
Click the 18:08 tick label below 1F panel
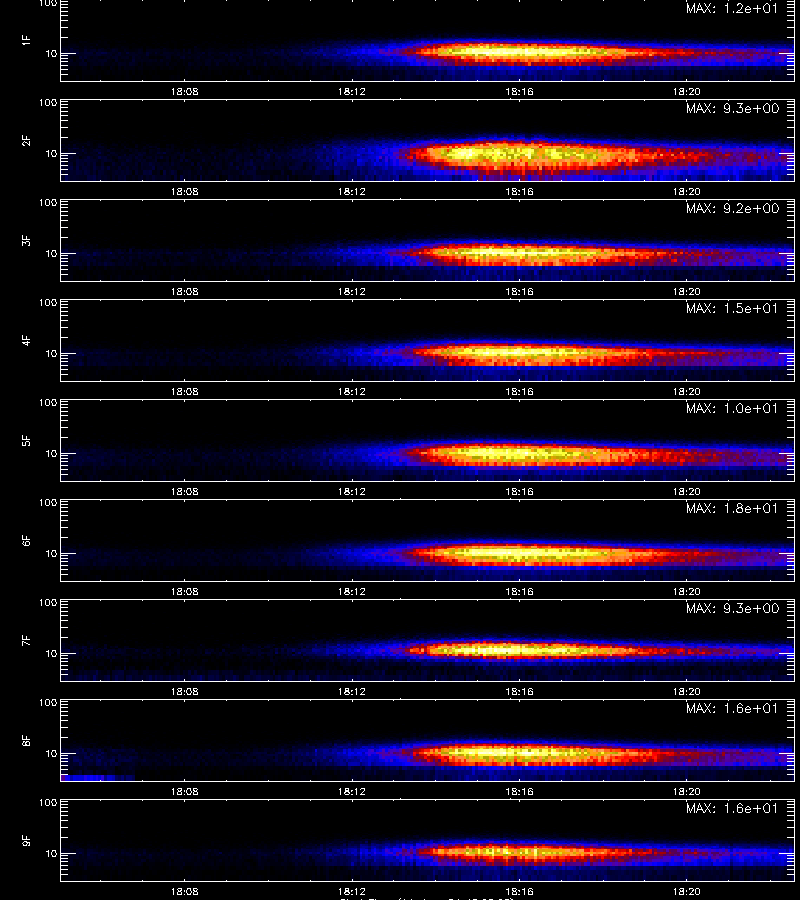coord(184,91)
